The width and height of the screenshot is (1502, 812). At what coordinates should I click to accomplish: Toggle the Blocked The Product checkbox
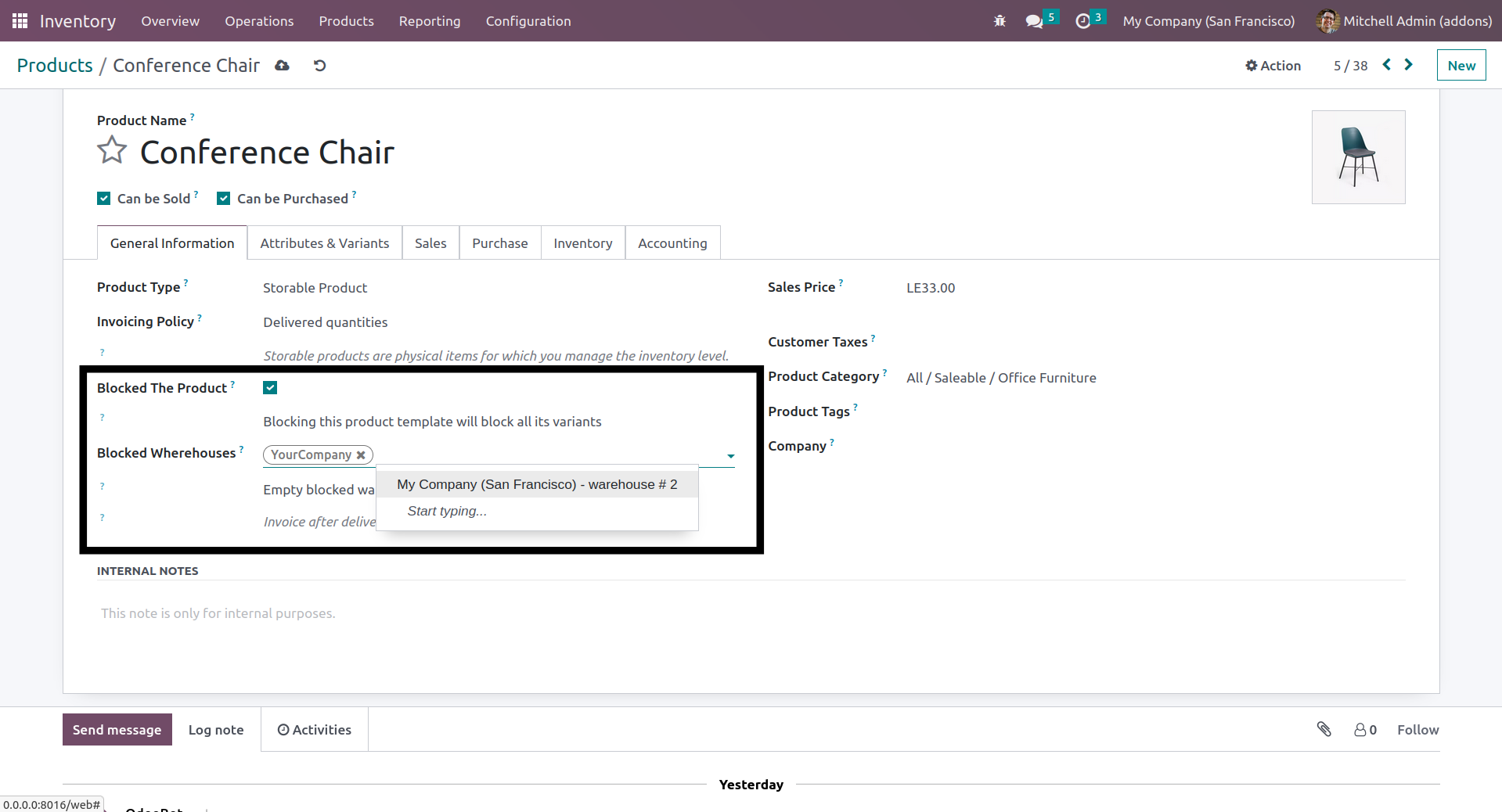[270, 388]
